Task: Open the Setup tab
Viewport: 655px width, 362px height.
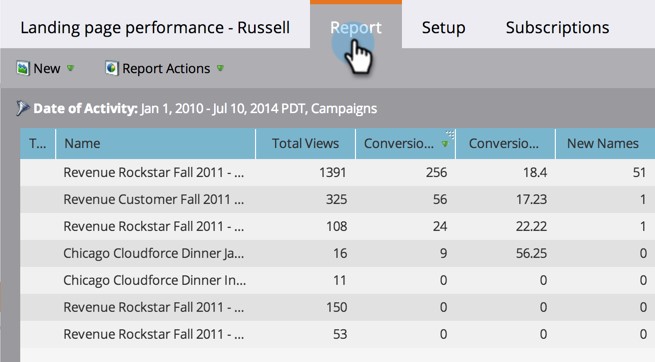Action: (x=443, y=28)
